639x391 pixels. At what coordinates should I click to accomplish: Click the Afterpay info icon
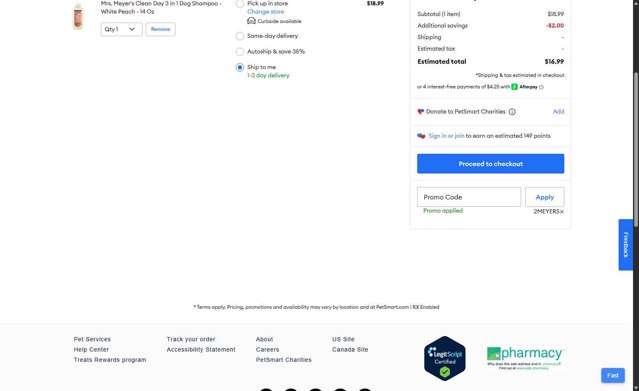tap(541, 87)
